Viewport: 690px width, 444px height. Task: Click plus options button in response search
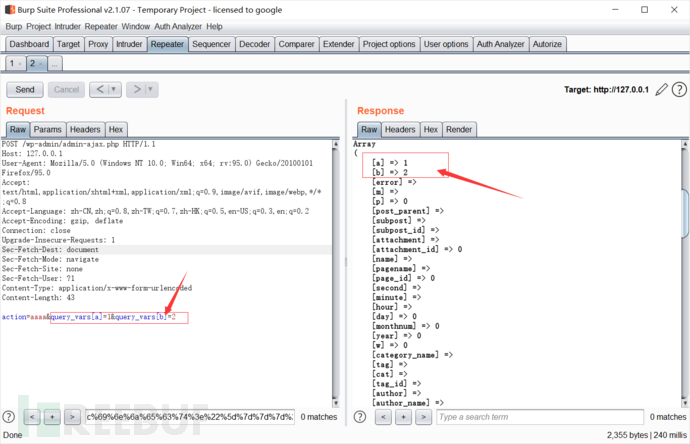[x=403, y=416]
